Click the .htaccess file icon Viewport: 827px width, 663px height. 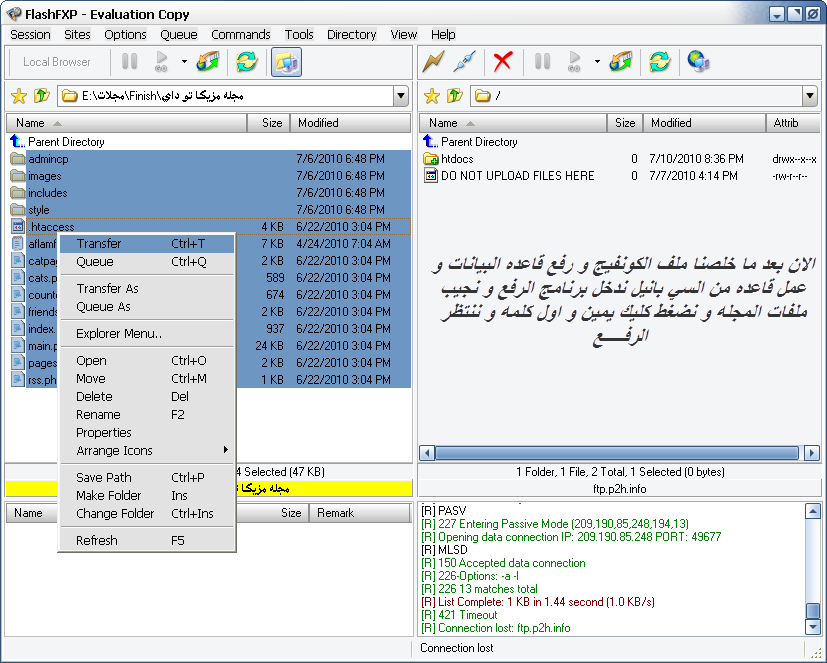tap(18, 226)
